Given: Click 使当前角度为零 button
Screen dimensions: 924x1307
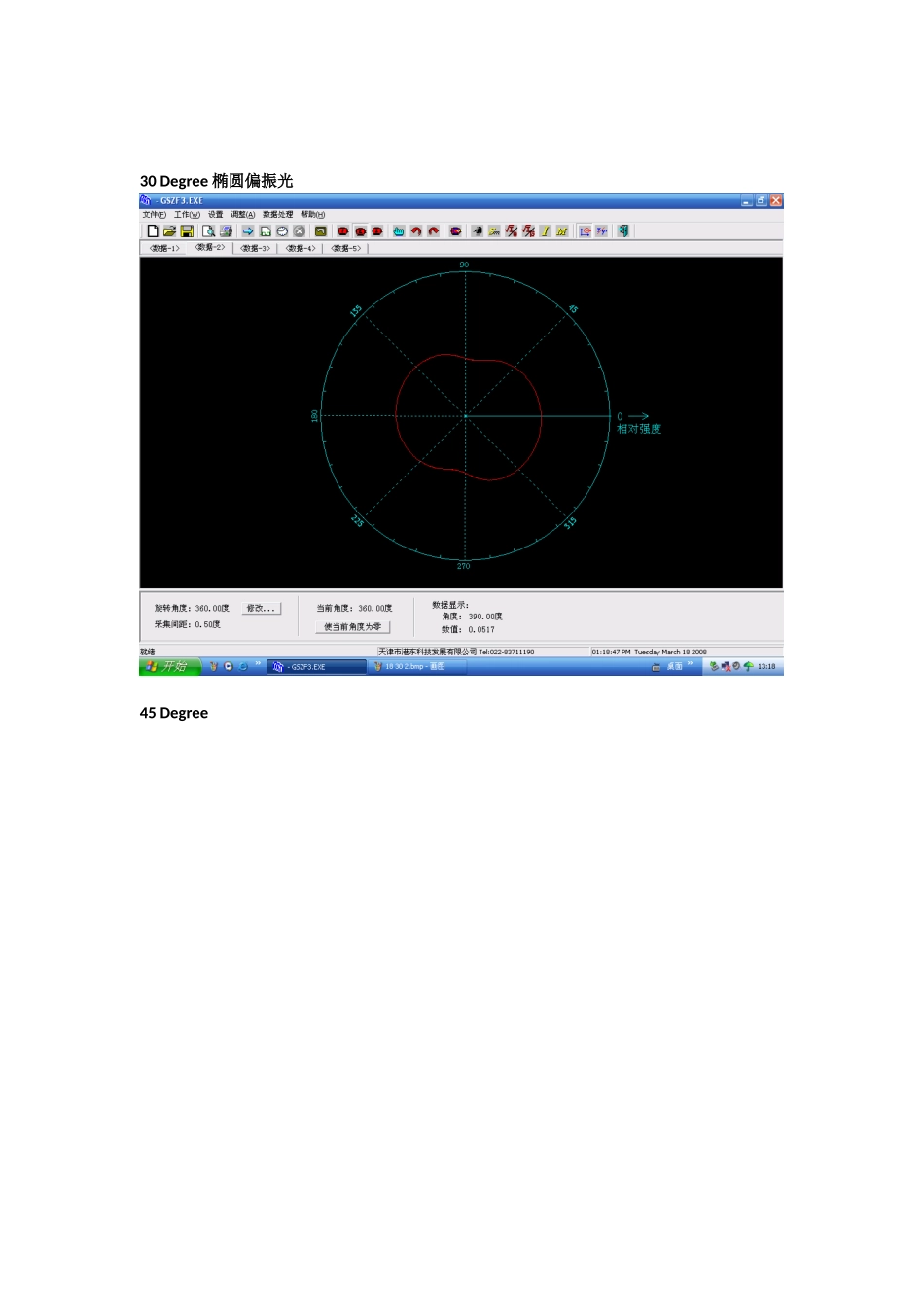Looking at the screenshot, I should pos(352,626).
